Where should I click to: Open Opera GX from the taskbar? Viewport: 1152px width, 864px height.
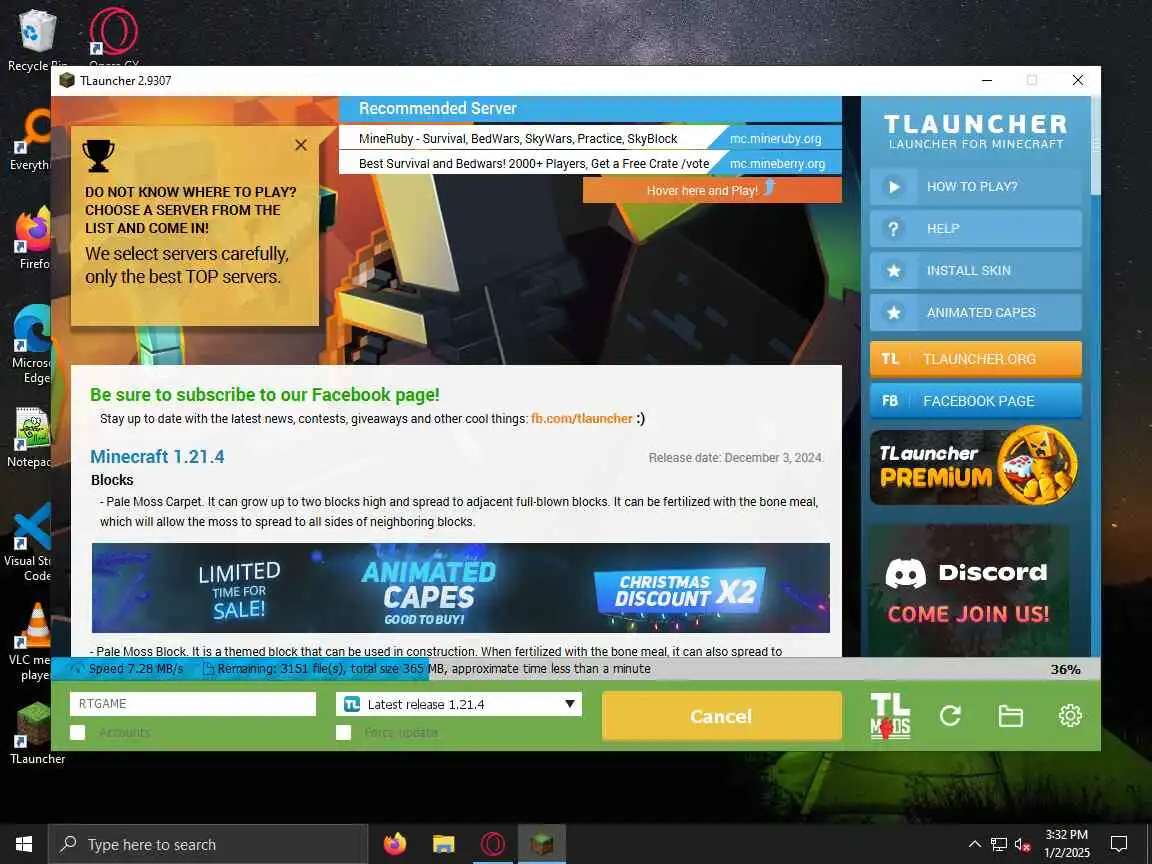click(492, 844)
